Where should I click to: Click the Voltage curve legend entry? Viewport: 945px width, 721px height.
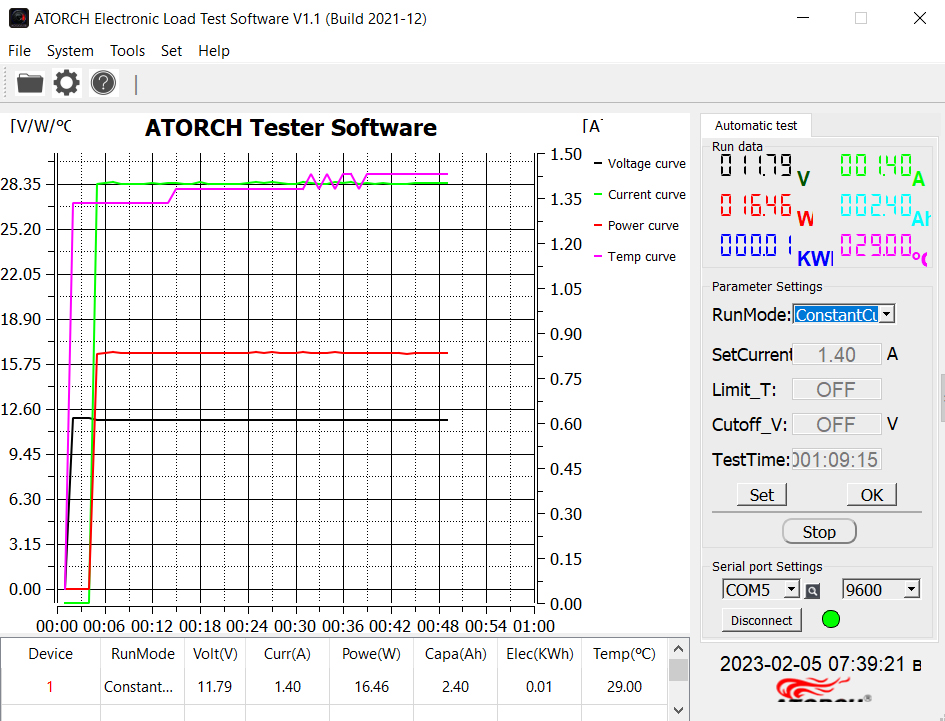tap(640, 163)
